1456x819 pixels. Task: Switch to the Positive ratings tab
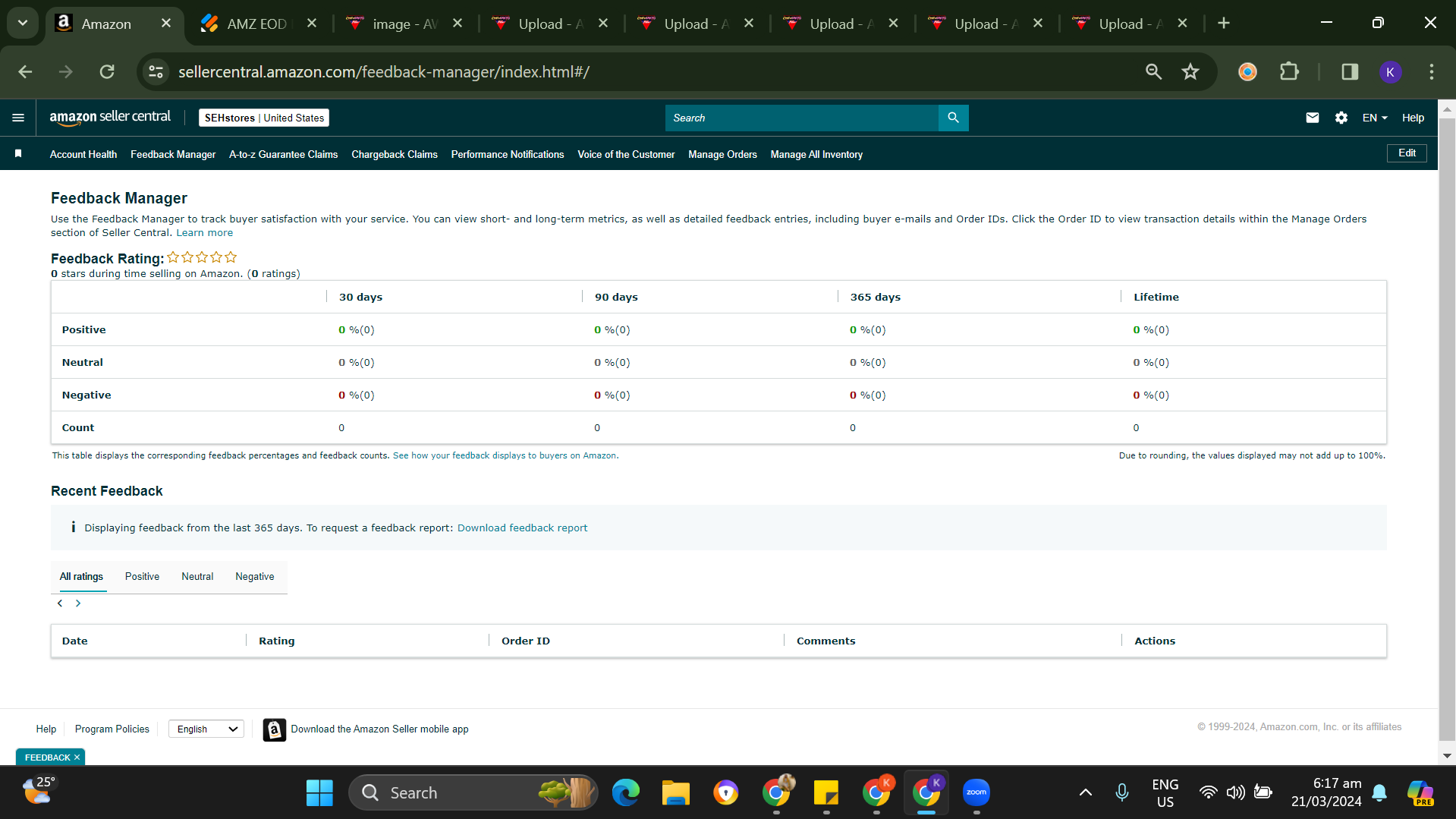pos(142,577)
